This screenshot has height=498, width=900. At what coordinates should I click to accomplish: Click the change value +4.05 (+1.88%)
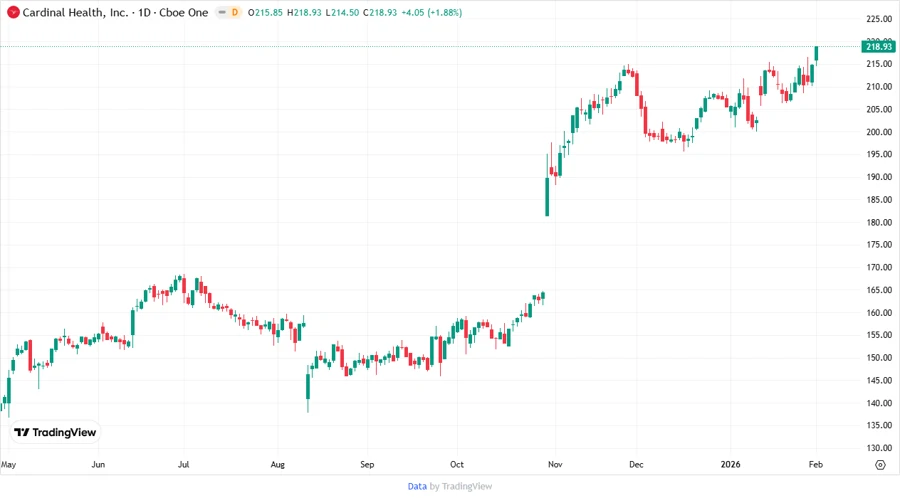(x=431, y=12)
